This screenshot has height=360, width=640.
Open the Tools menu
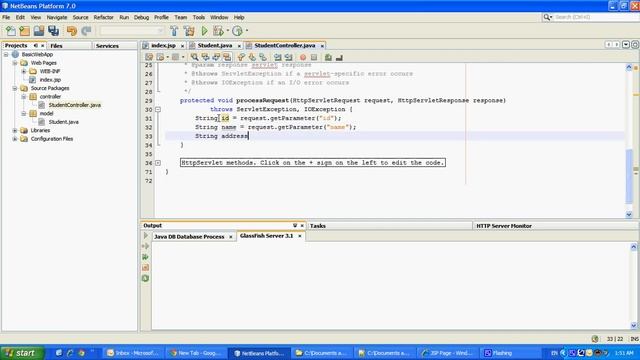click(198, 18)
